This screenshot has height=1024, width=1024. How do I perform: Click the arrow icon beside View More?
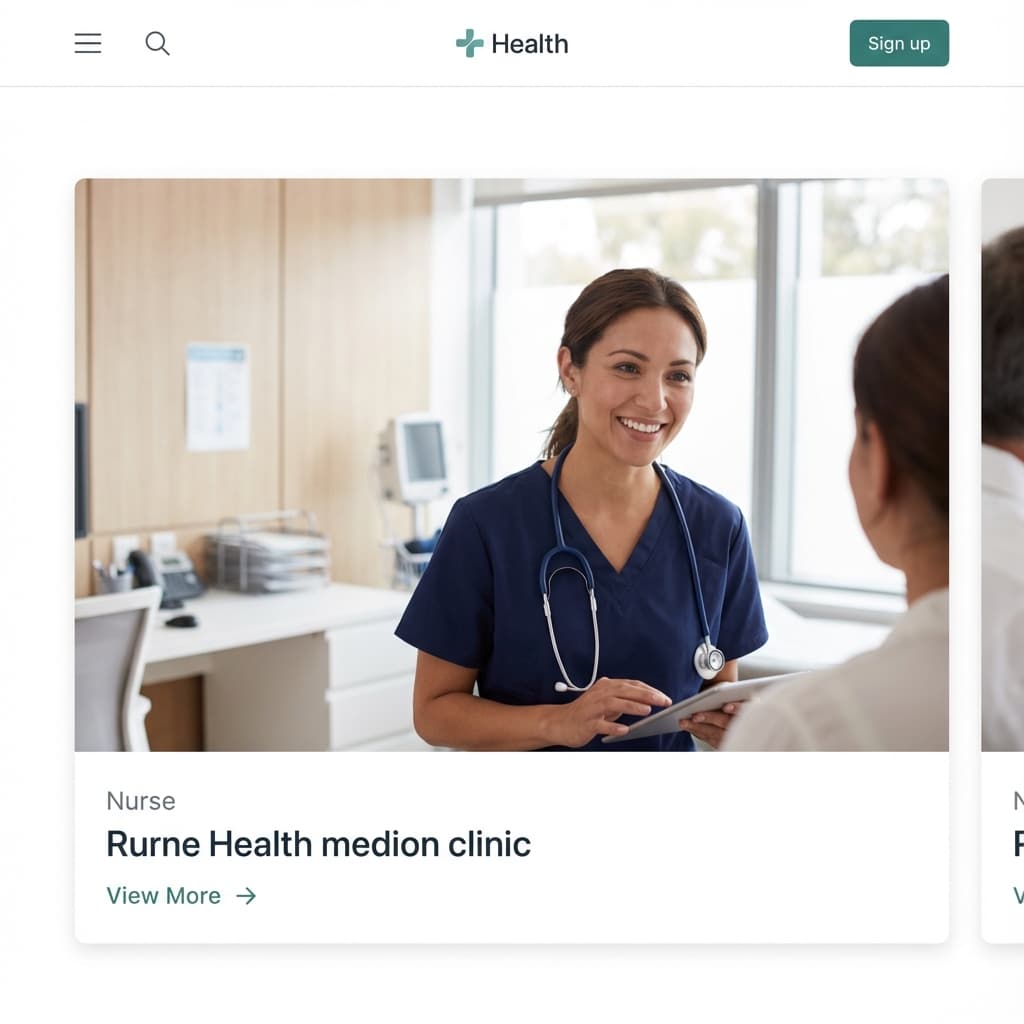click(x=246, y=896)
